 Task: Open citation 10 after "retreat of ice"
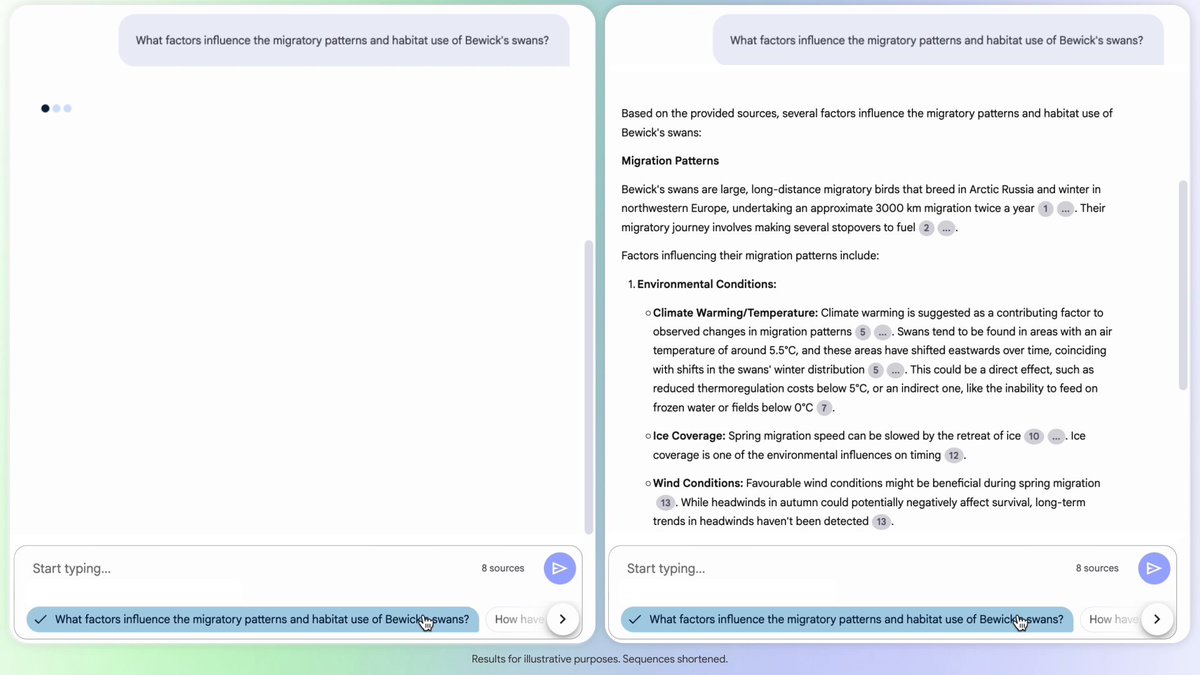click(1034, 436)
